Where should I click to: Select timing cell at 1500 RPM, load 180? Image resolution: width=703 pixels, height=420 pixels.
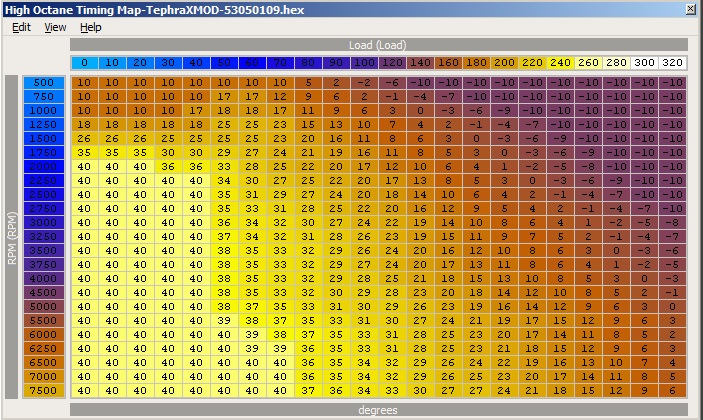point(477,139)
